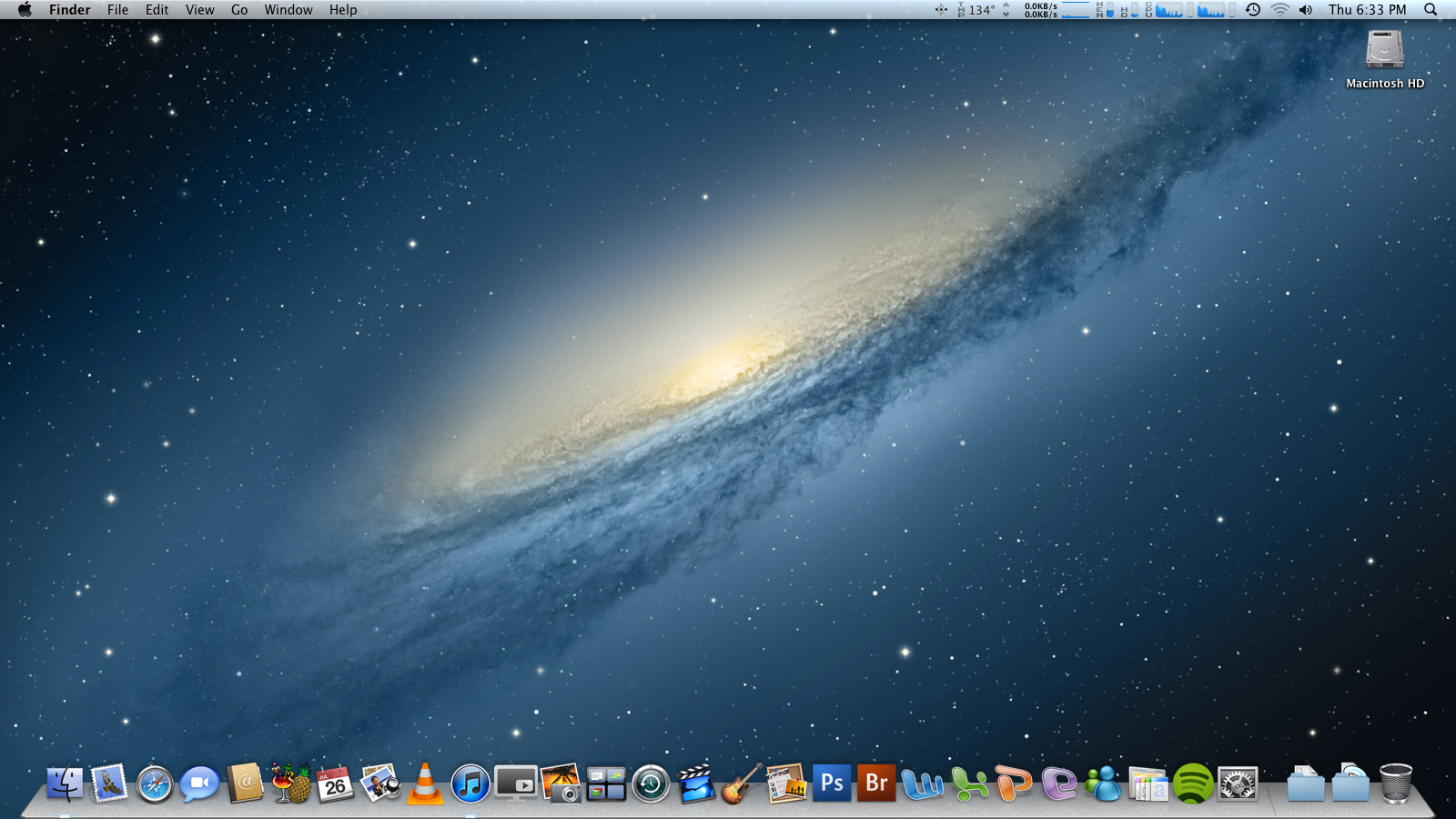Viewport: 1456px width, 819px height.
Task: Open Microsoft Messenger people icon
Action: [1104, 784]
